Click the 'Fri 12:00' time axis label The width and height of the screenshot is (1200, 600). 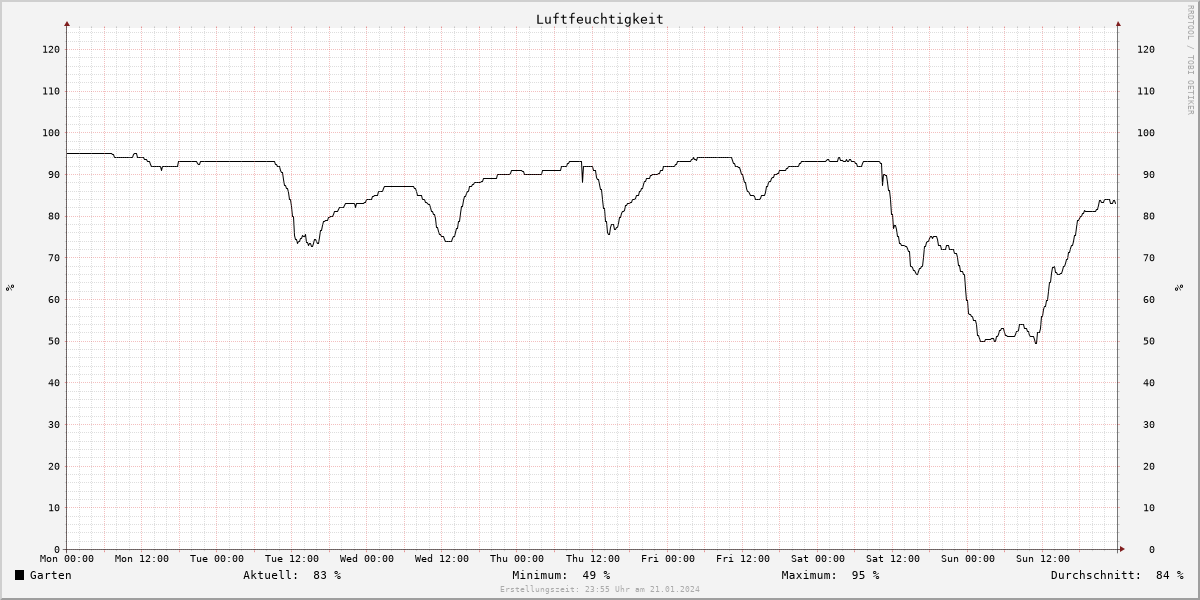pyautogui.click(x=743, y=559)
